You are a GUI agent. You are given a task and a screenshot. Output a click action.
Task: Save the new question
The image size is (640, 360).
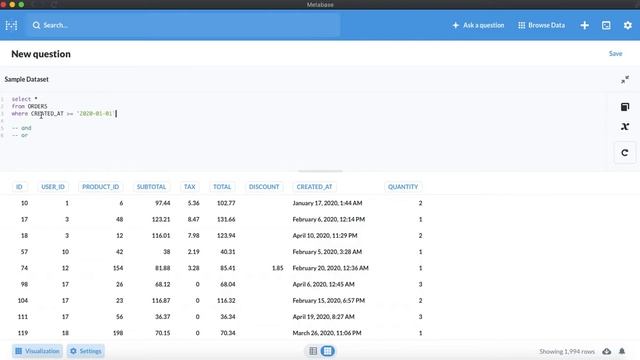(616, 53)
